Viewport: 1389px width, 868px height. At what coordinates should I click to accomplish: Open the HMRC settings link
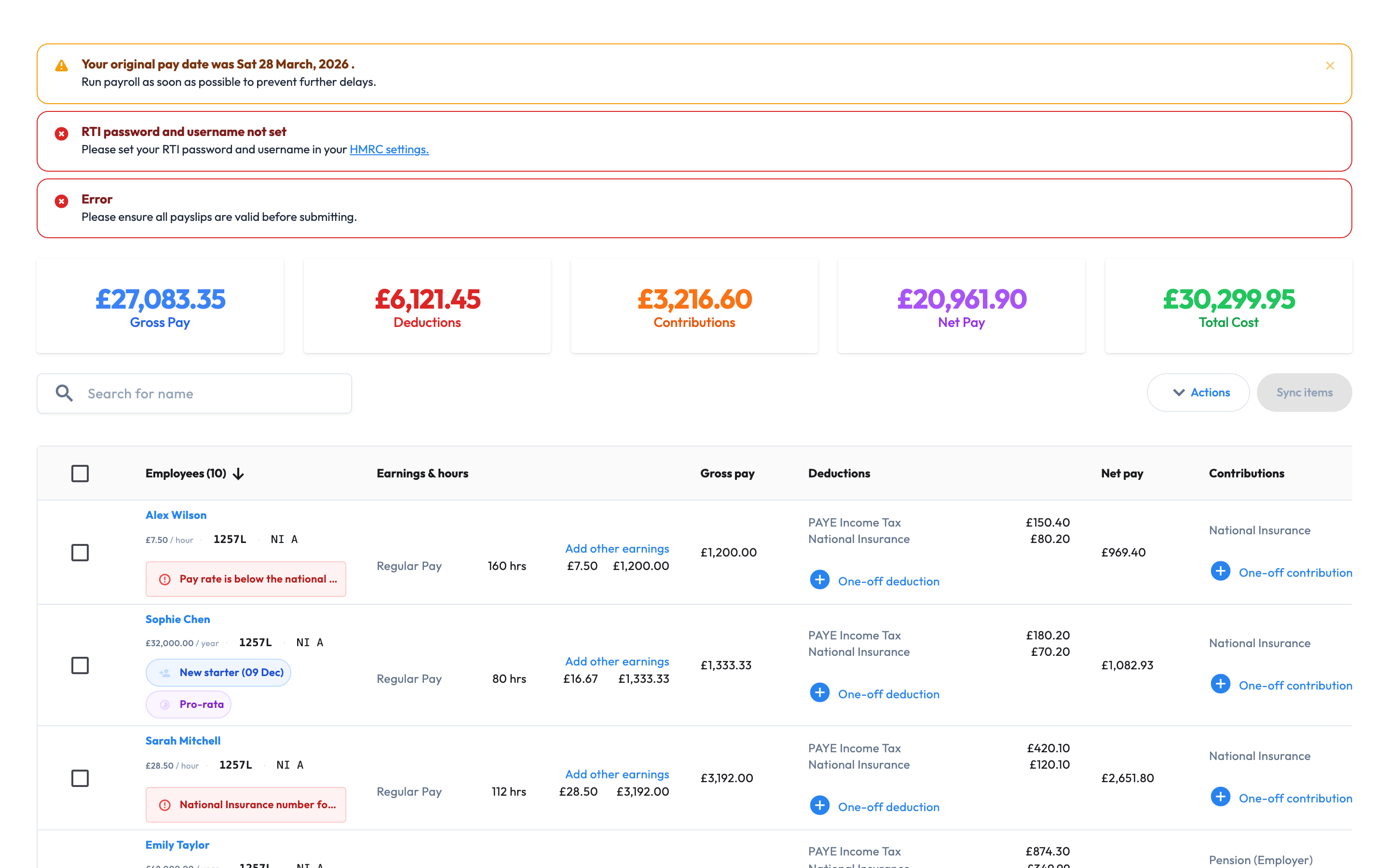click(x=389, y=149)
